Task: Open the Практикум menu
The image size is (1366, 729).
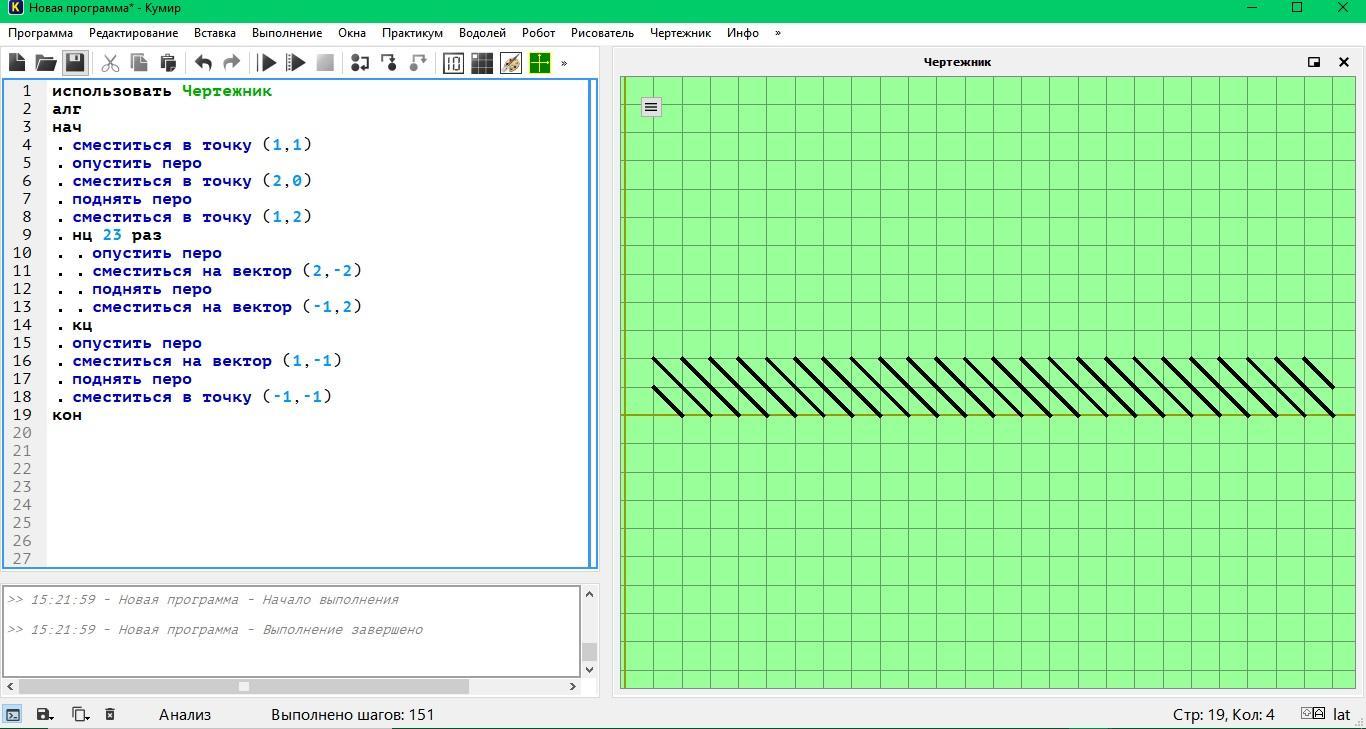Action: click(412, 33)
